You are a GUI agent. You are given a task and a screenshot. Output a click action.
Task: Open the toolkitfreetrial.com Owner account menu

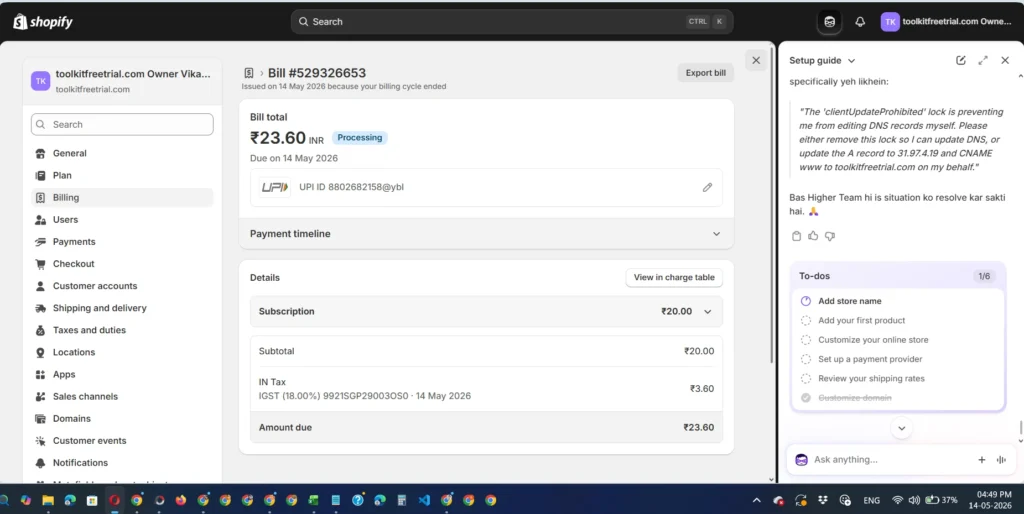coord(946,22)
